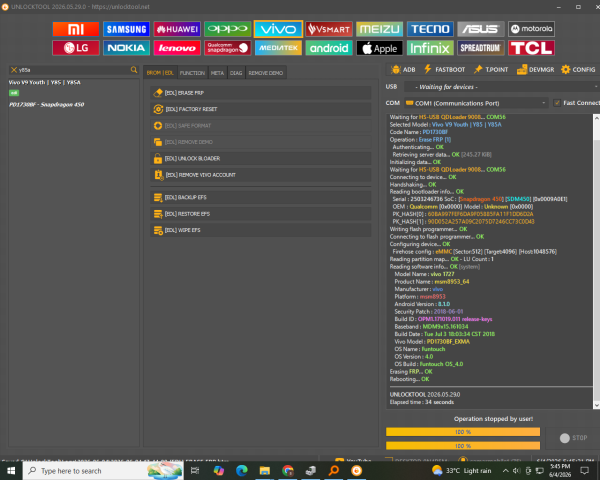Select the Lenovo brand logo
This screenshot has width=600, height=480.
pyautogui.click(x=177, y=48)
